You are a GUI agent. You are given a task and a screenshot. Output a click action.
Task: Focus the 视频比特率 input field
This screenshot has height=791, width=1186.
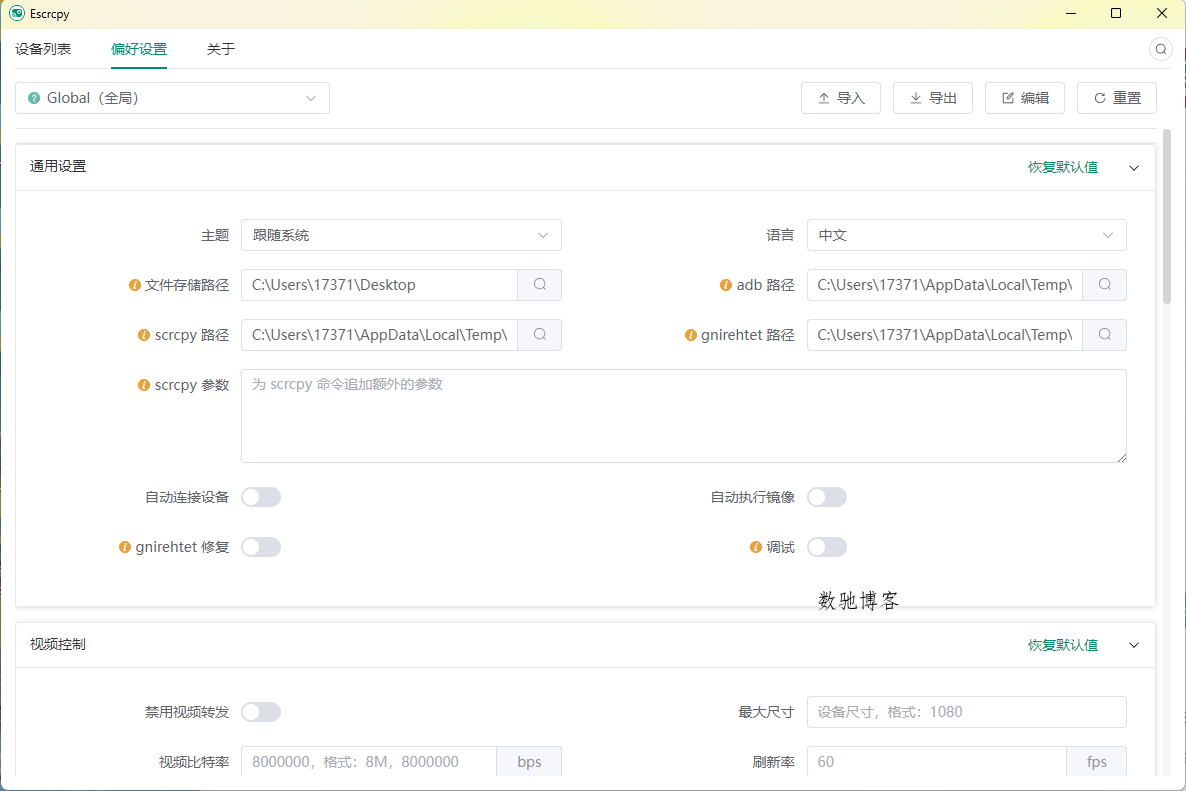[x=369, y=762]
